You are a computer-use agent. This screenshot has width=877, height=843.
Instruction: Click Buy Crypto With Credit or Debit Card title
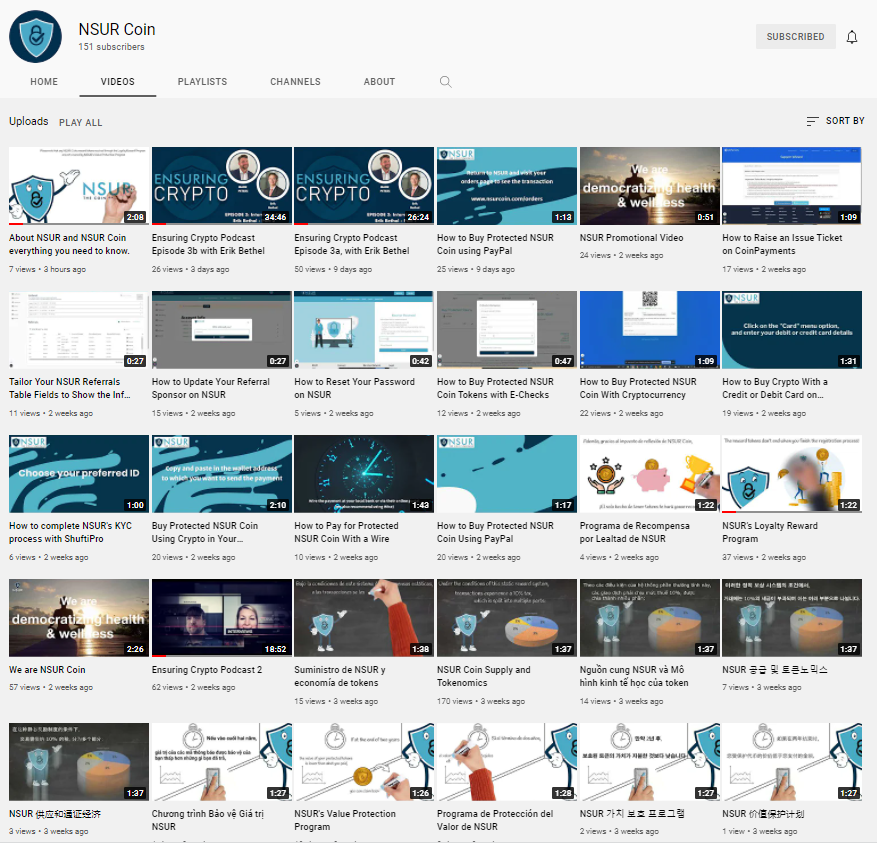[x=775, y=388]
